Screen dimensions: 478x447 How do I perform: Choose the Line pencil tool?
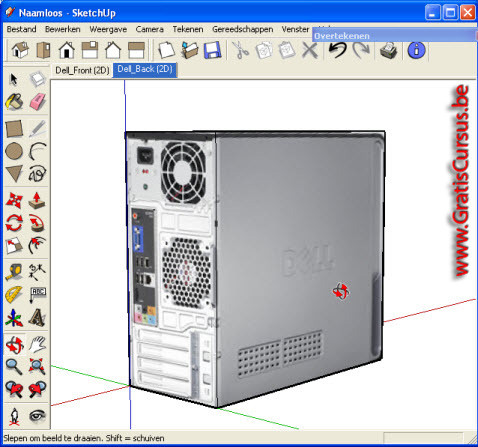(37, 128)
